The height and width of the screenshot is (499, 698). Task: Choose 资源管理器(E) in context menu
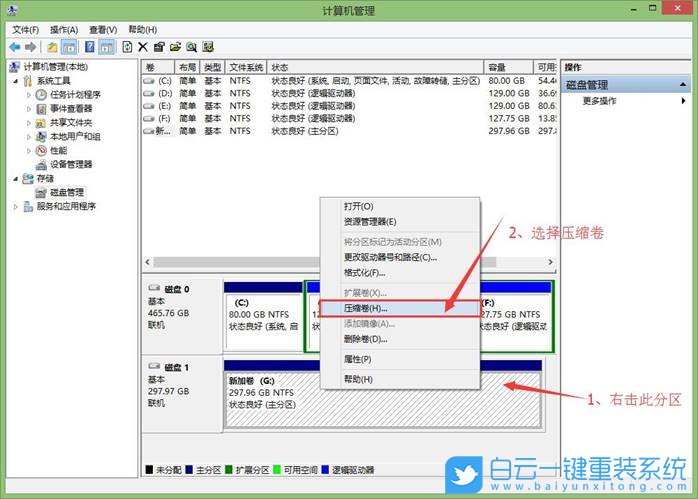pos(400,222)
